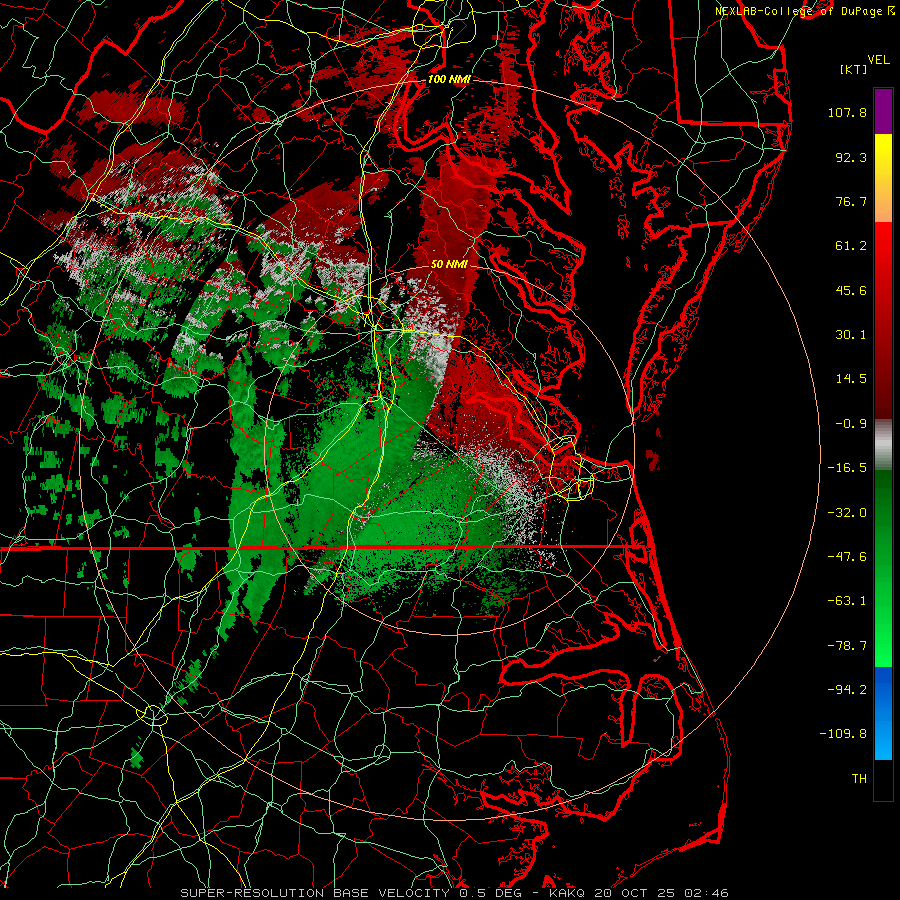This screenshot has width=900, height=900.
Task: Select the -32.0 scale value
Action: [x=847, y=513]
